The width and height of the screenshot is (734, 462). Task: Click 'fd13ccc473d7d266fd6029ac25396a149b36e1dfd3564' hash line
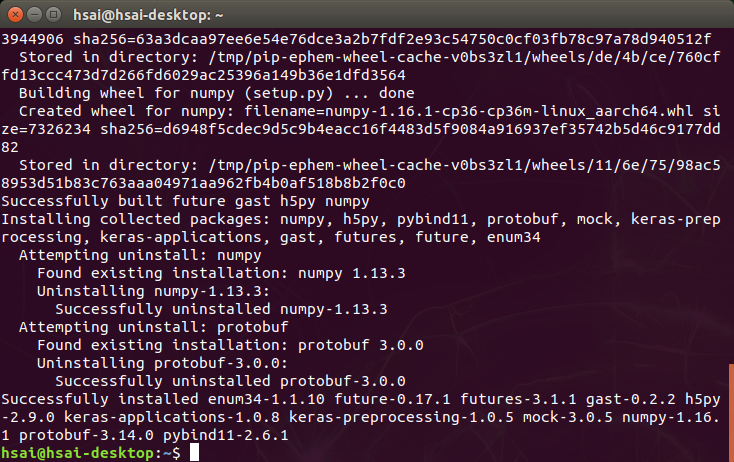[203, 75]
